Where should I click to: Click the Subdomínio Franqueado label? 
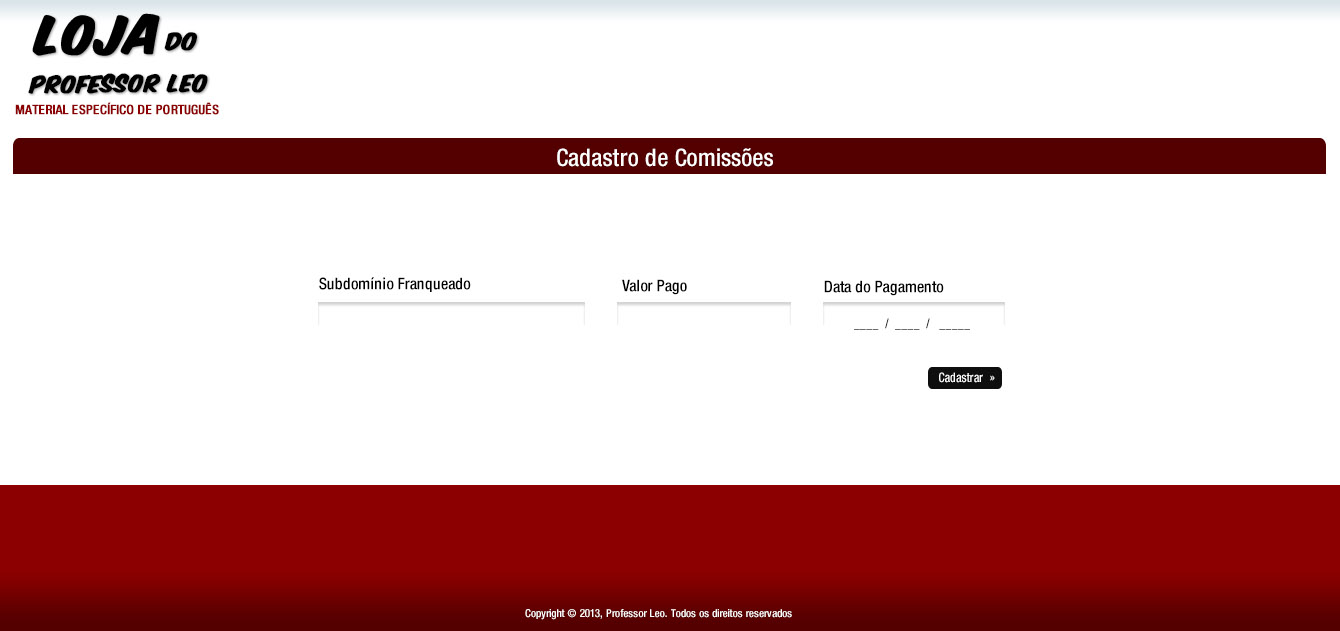(394, 284)
